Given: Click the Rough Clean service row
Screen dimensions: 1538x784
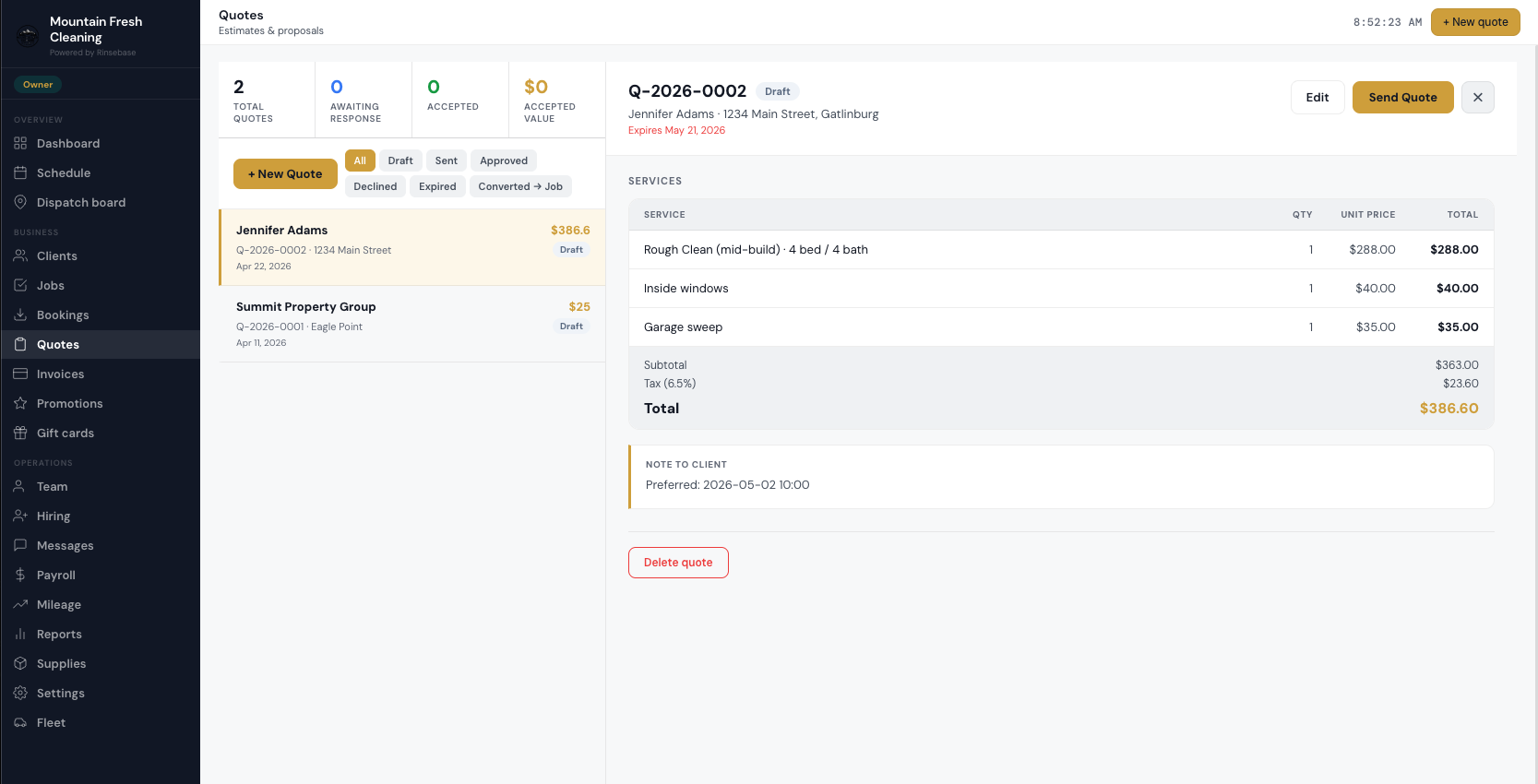Looking at the screenshot, I should (1061, 250).
